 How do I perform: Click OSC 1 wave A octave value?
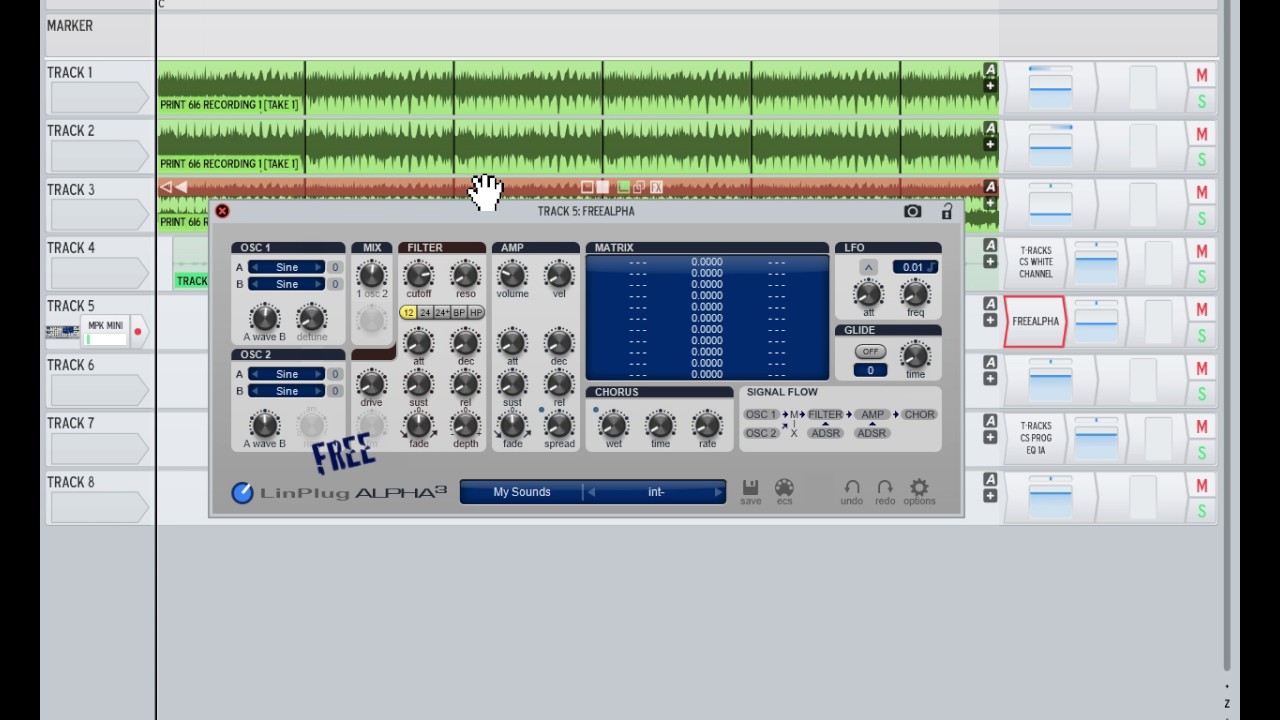[335, 267]
